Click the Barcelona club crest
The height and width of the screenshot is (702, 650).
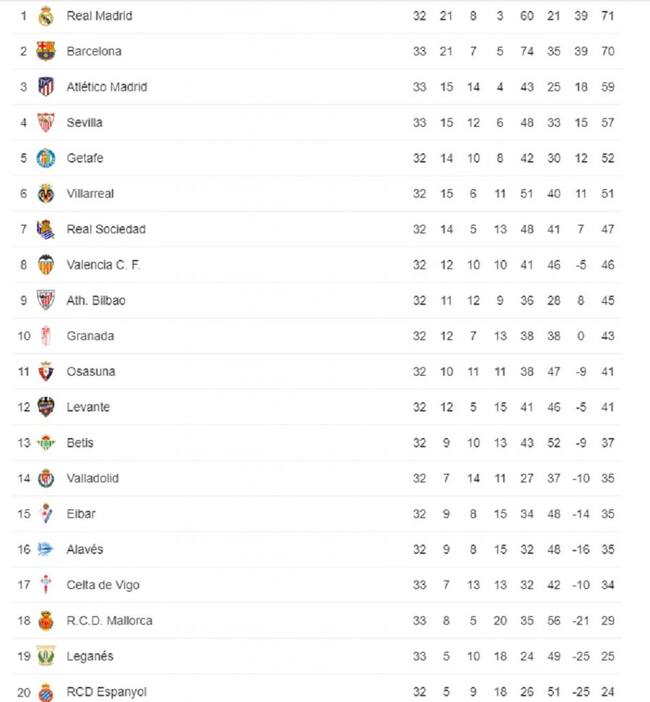45,51
